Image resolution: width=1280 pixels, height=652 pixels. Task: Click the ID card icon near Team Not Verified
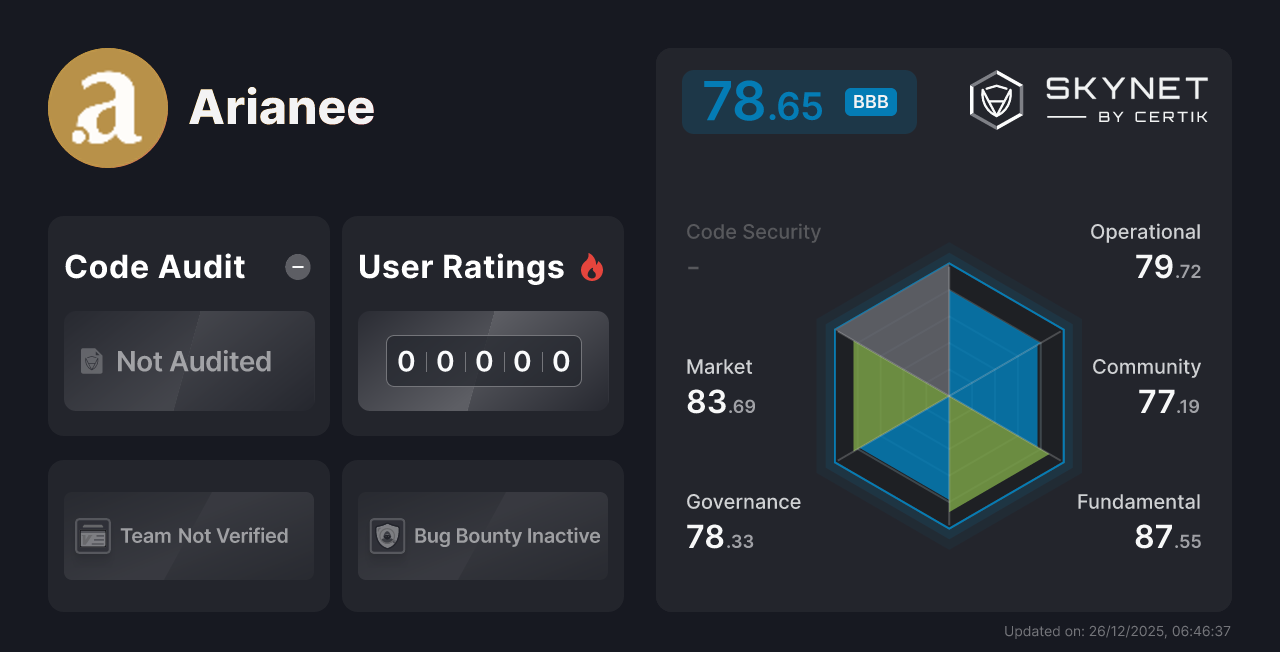coord(93,536)
